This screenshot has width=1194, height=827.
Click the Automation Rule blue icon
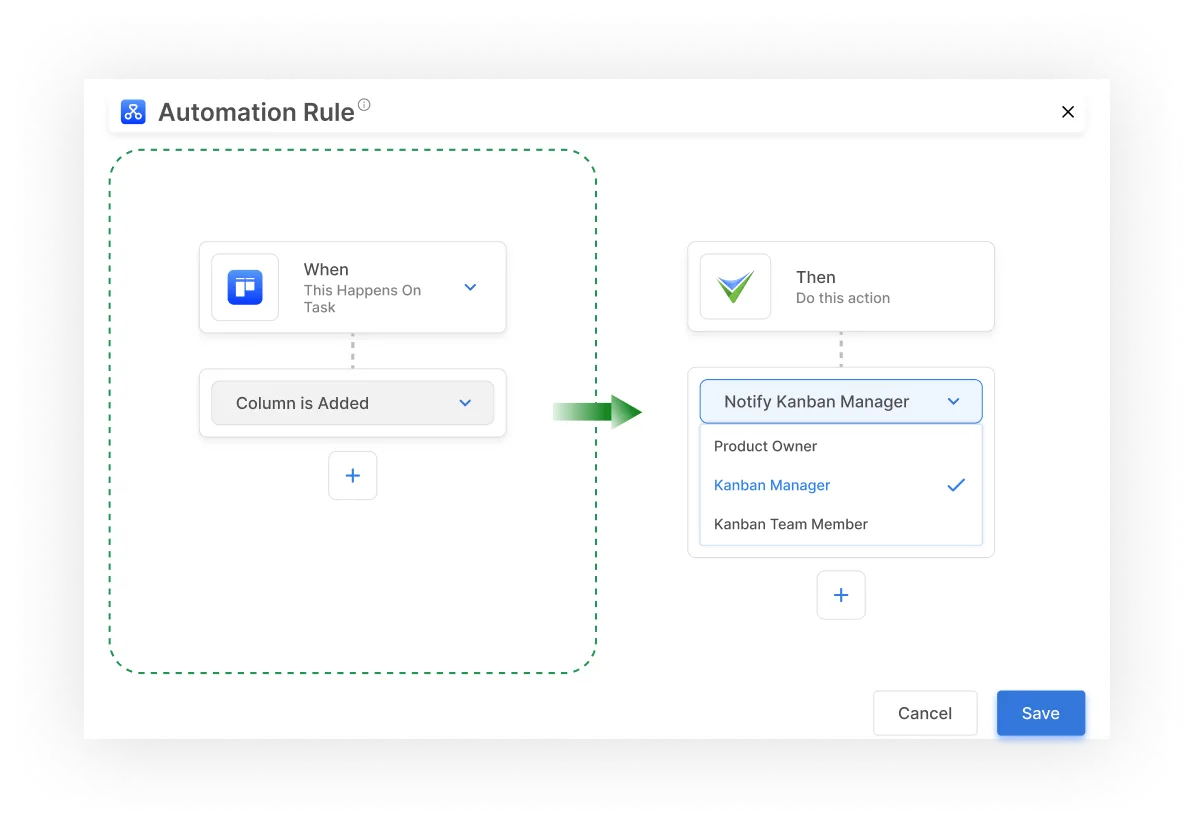pos(131,112)
